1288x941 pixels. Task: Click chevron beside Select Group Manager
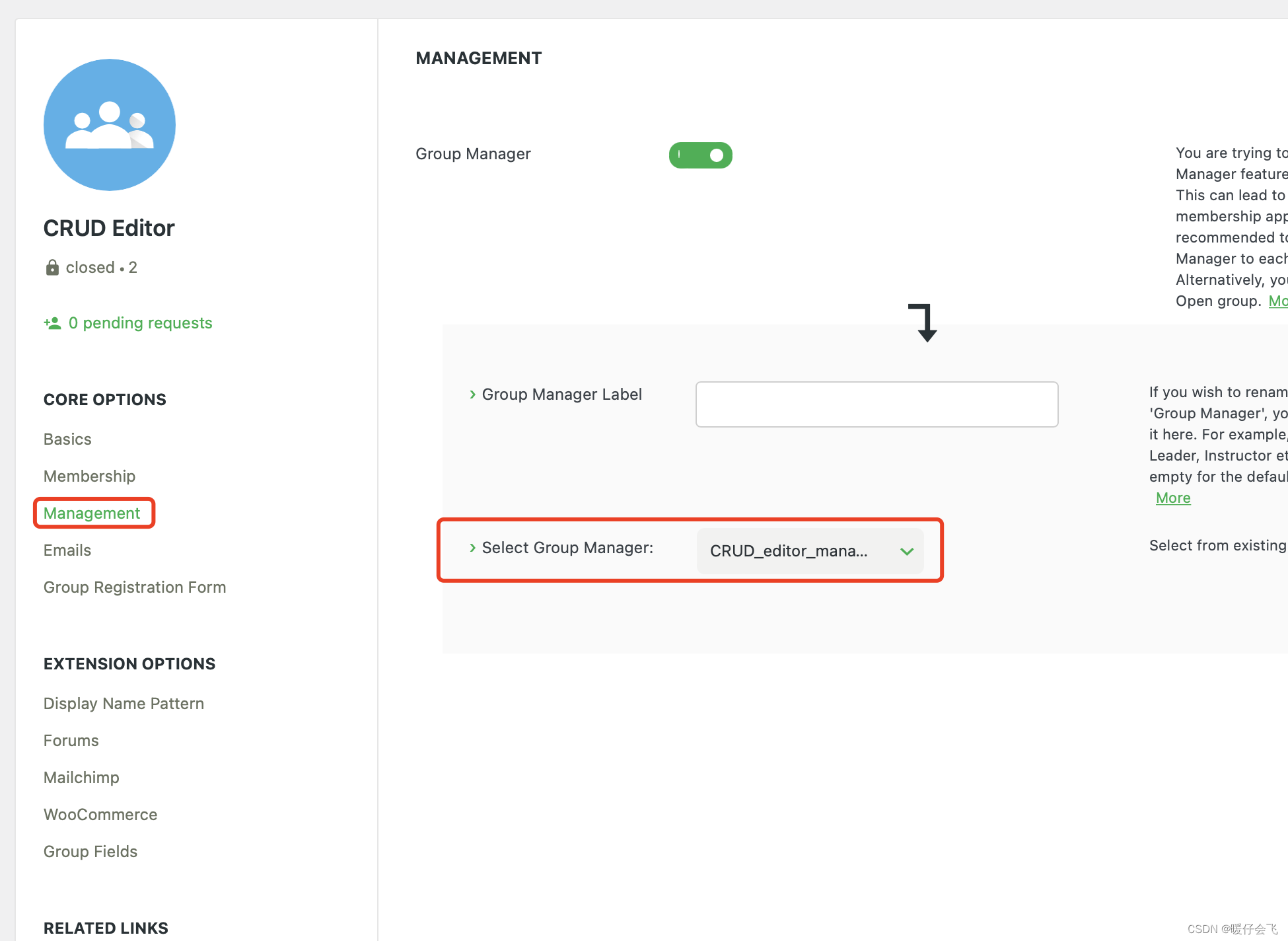(x=472, y=548)
